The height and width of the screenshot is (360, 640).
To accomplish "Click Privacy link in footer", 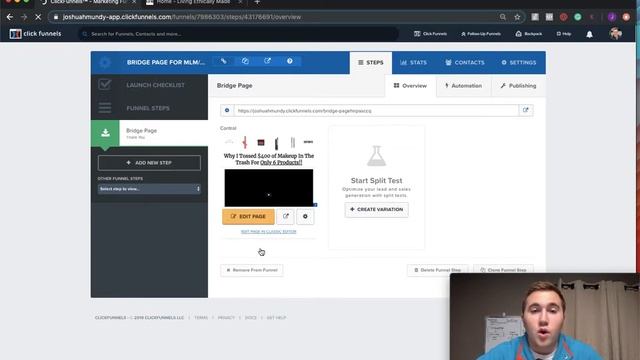I will click(226, 318).
